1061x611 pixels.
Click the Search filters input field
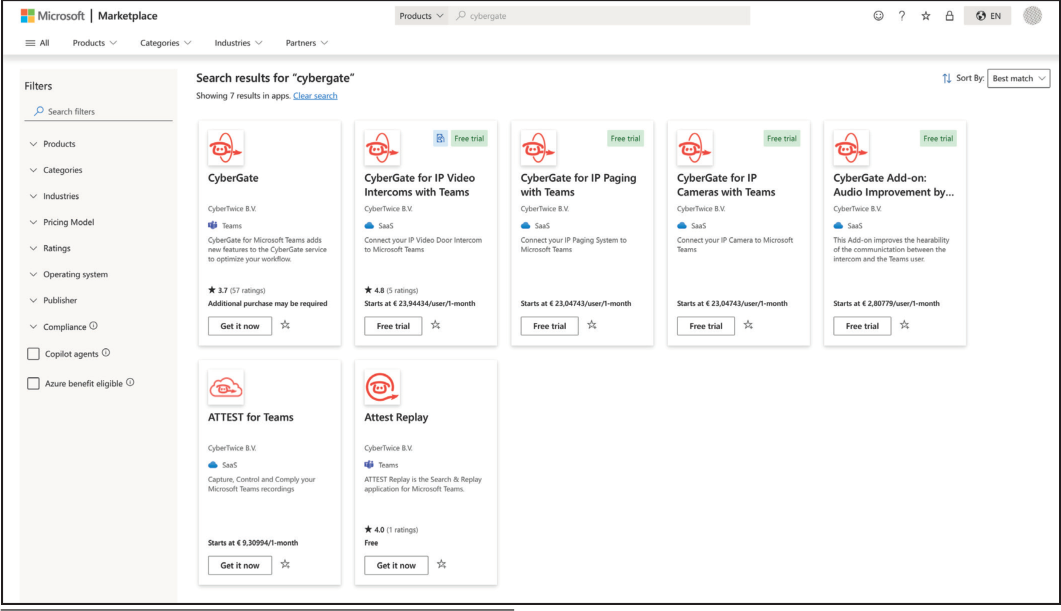pyautogui.click(x=98, y=111)
